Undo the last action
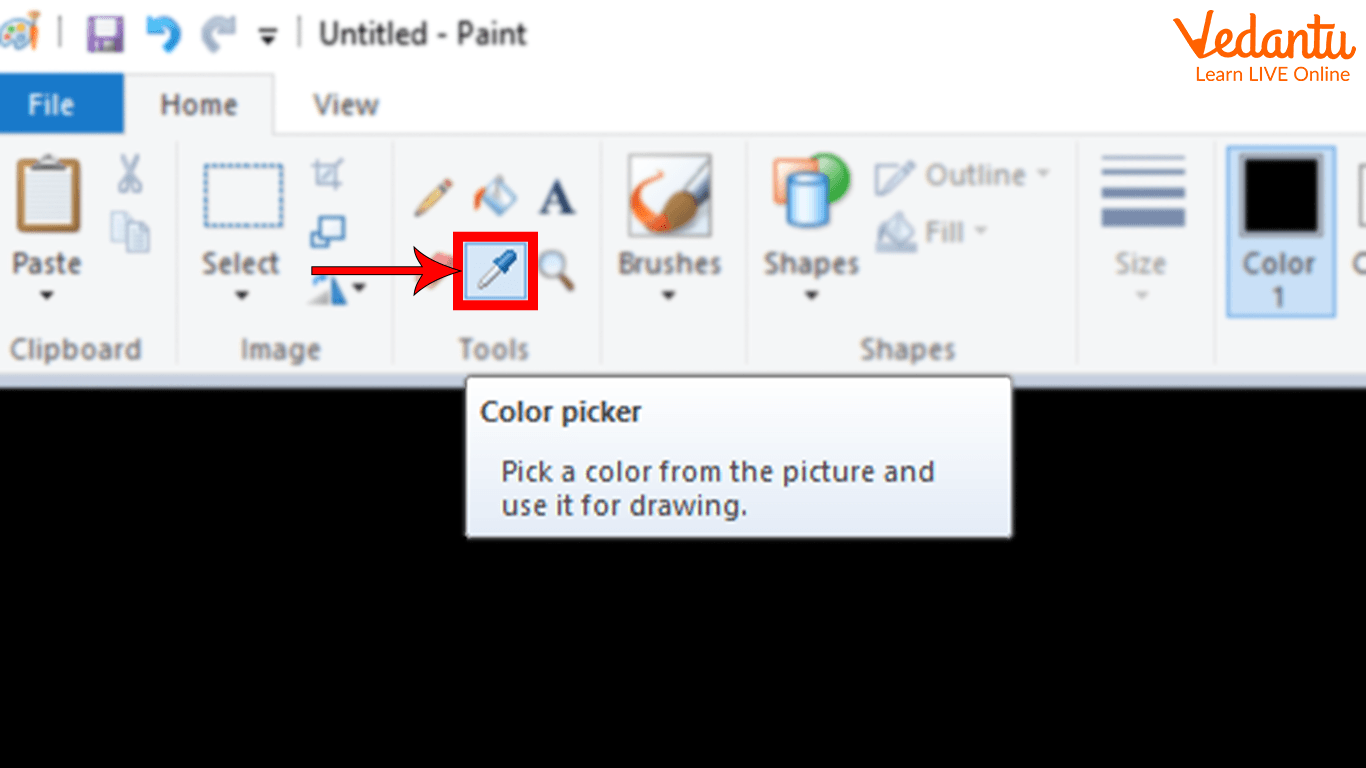The image size is (1366, 768). 163,34
